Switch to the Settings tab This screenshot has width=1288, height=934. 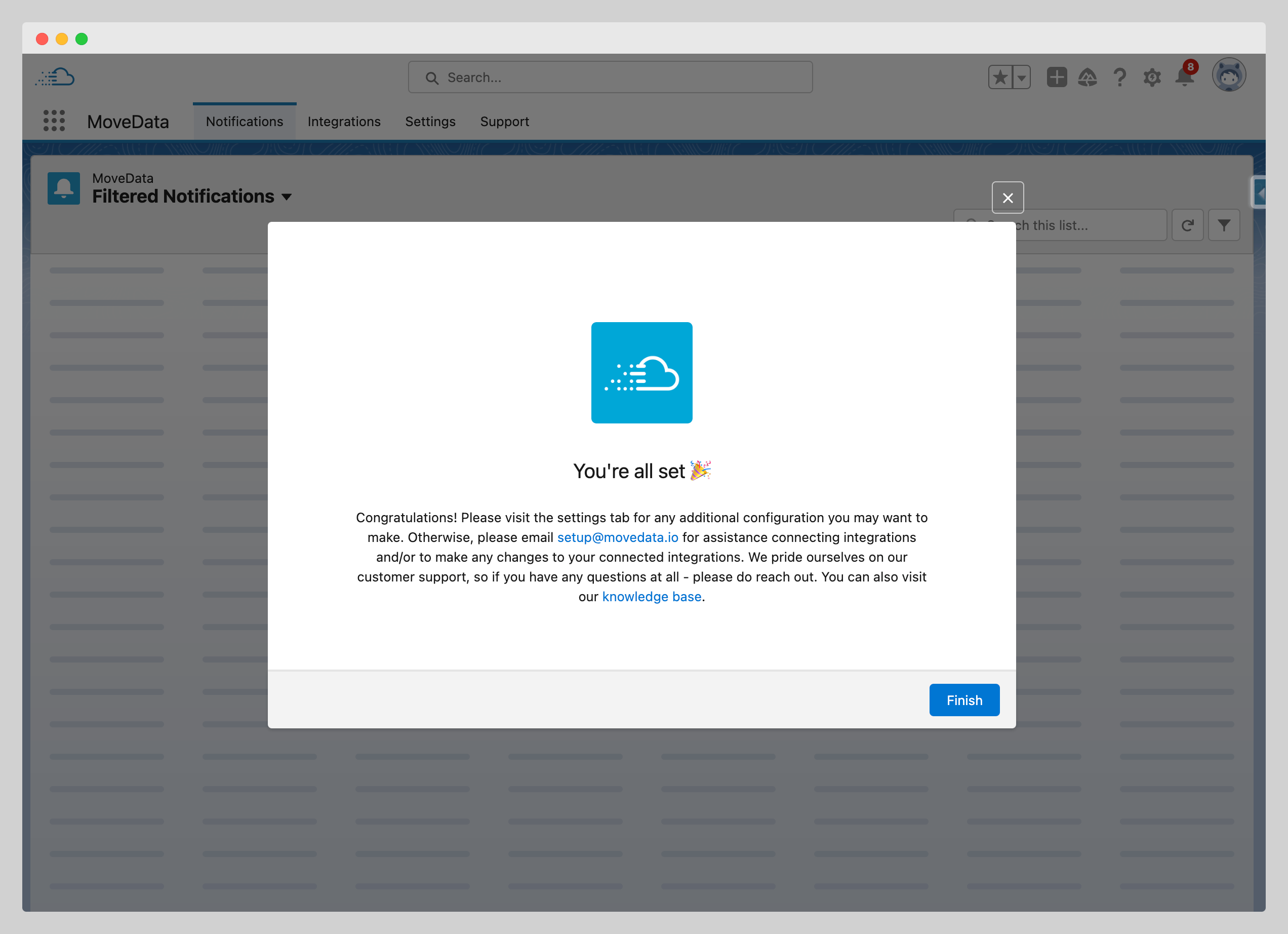click(430, 122)
